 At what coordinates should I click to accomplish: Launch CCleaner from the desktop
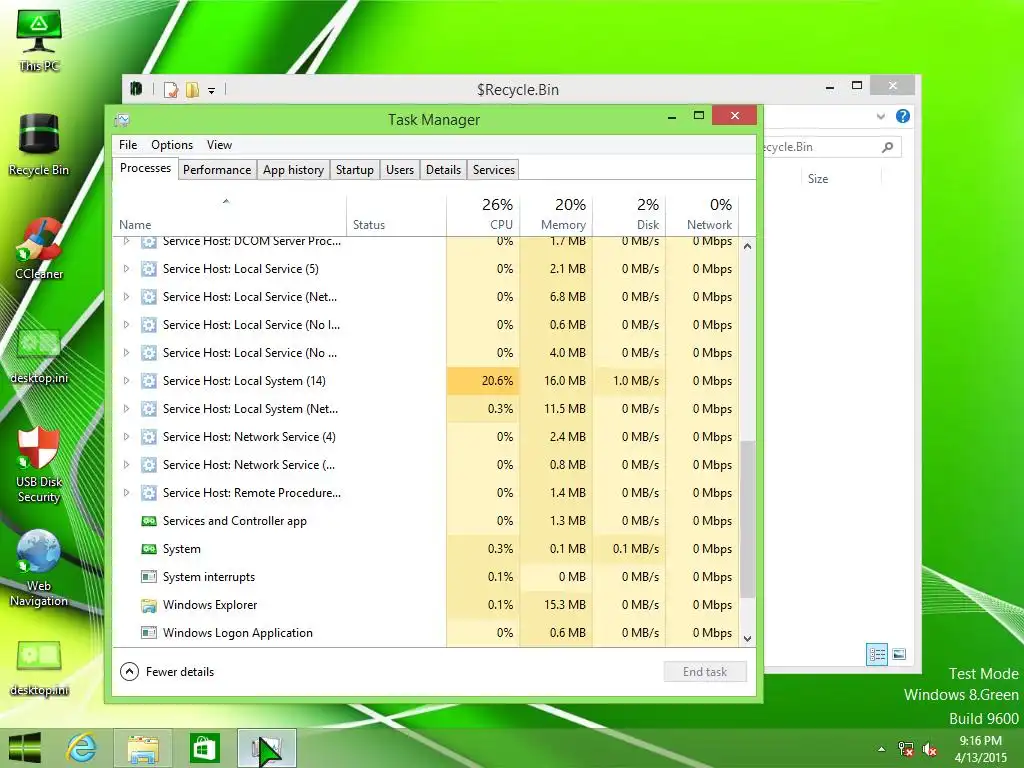(x=39, y=248)
